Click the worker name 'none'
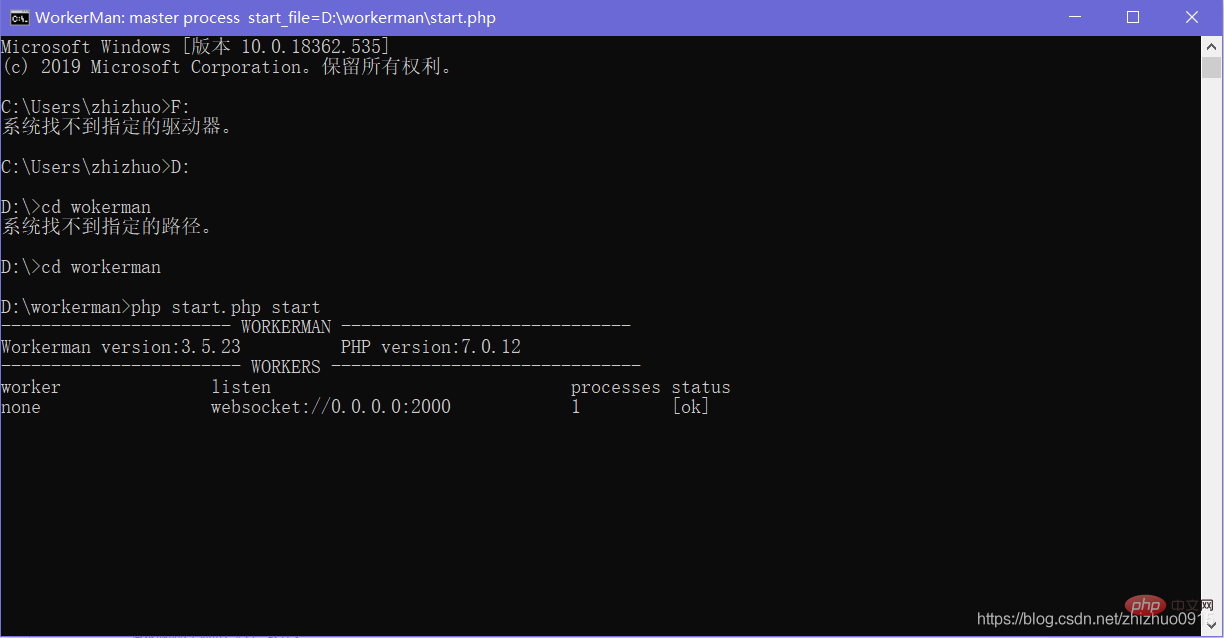This screenshot has width=1224, height=638. [21, 407]
